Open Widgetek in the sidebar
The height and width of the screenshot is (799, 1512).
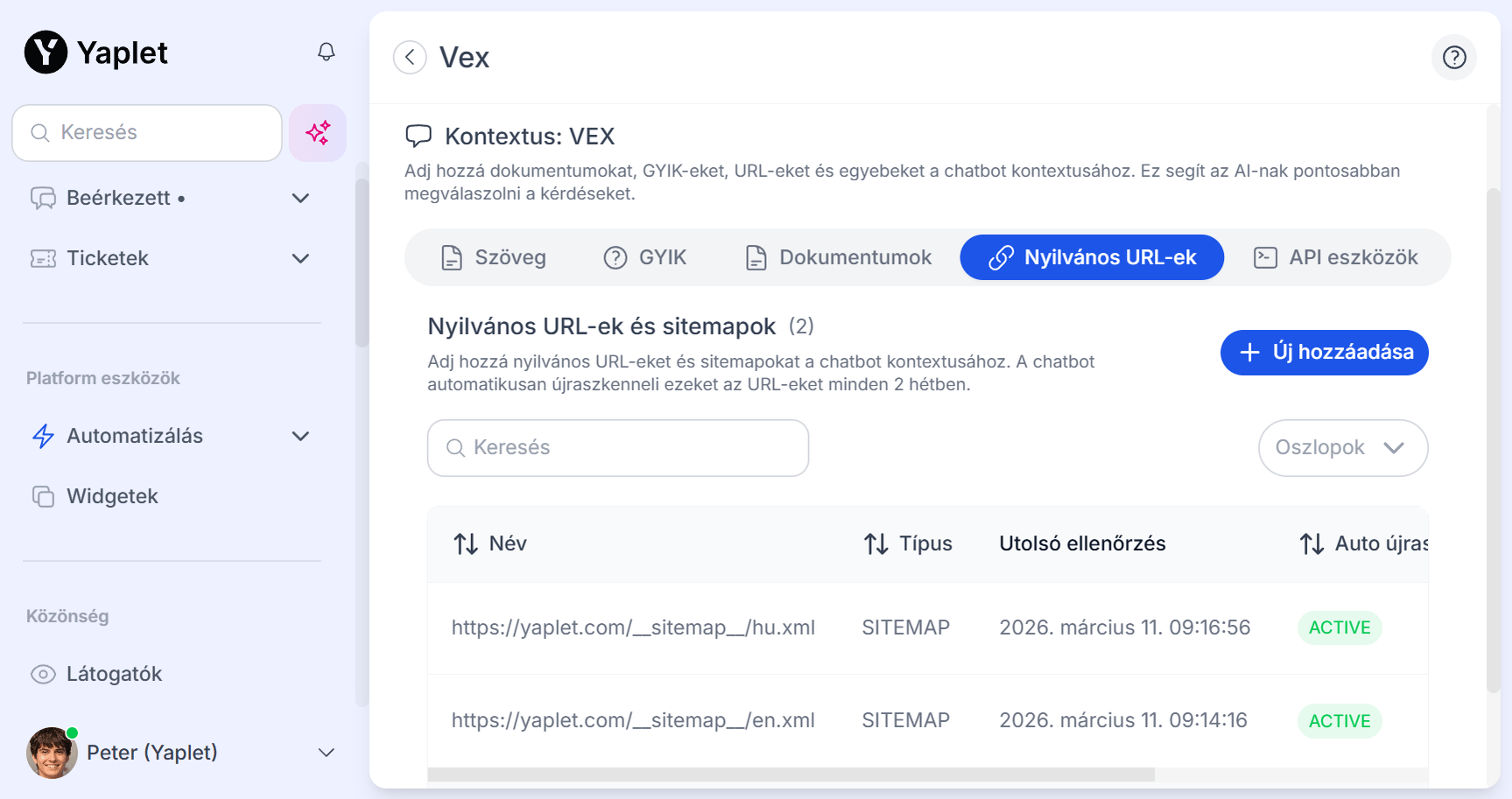pyautogui.click(x=112, y=496)
